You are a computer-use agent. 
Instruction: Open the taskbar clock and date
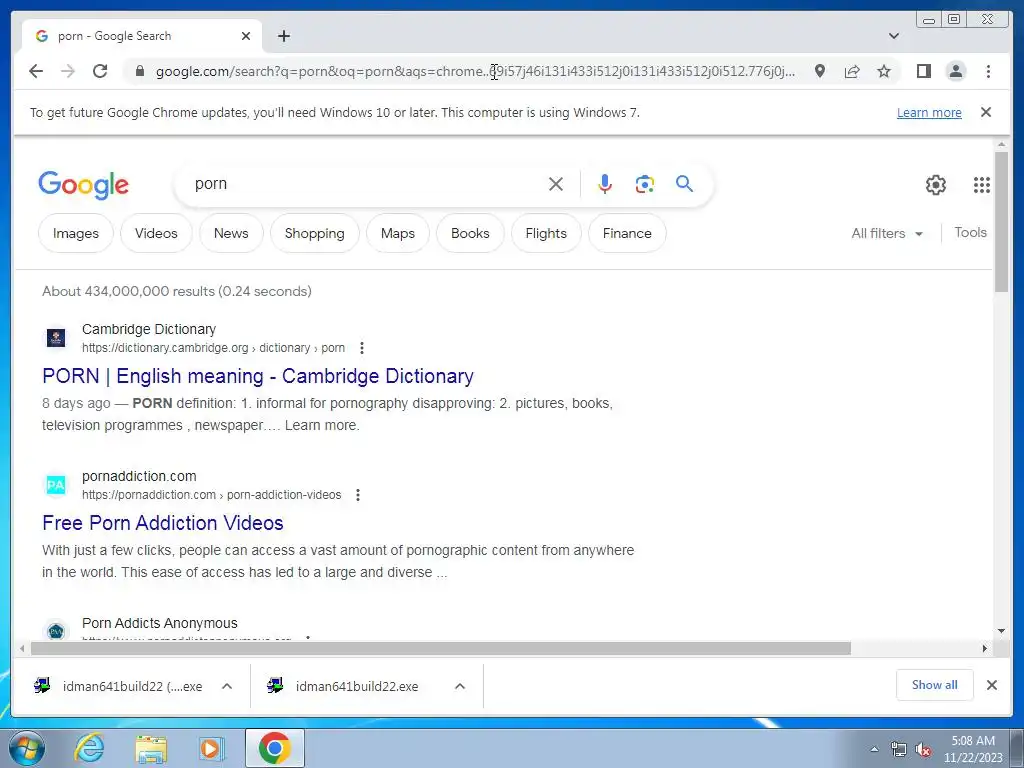[972, 749]
